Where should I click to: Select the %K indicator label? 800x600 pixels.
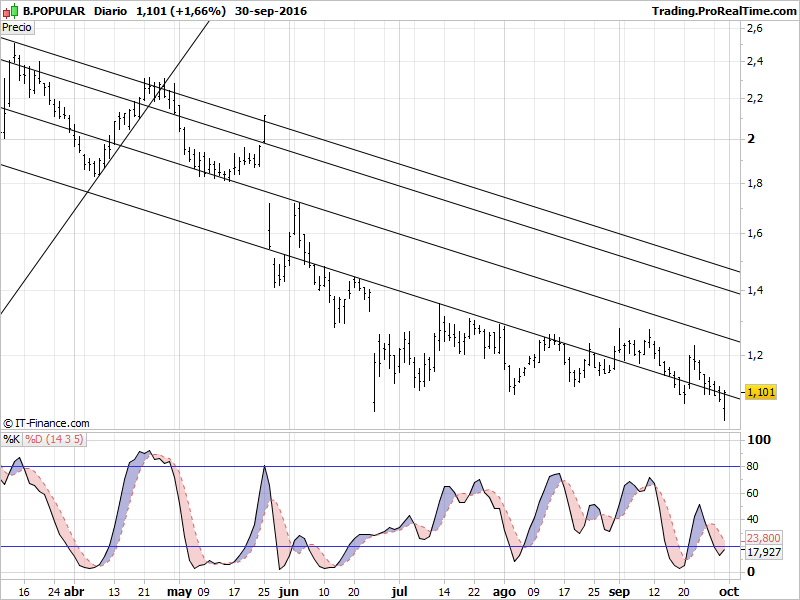coord(12,439)
